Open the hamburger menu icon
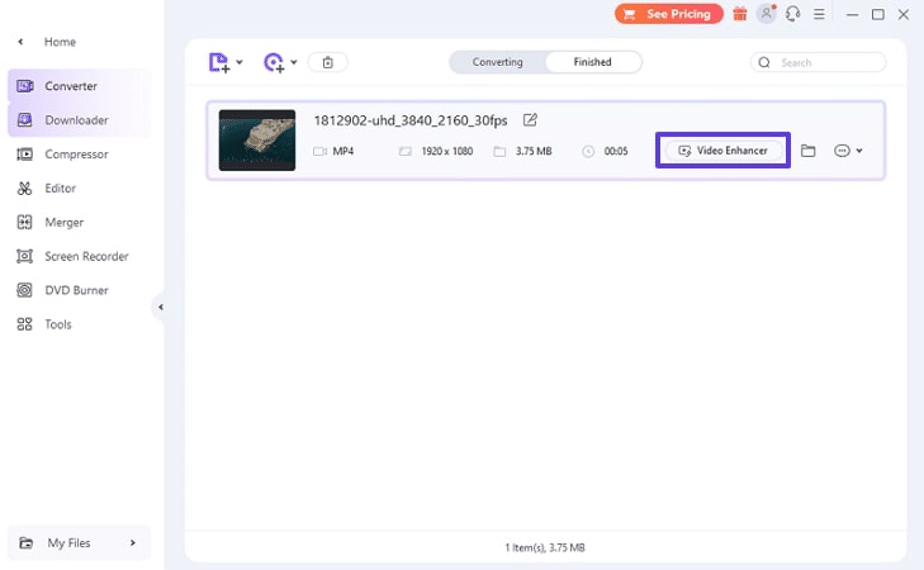Image resolution: width=924 pixels, height=570 pixels. (x=819, y=14)
